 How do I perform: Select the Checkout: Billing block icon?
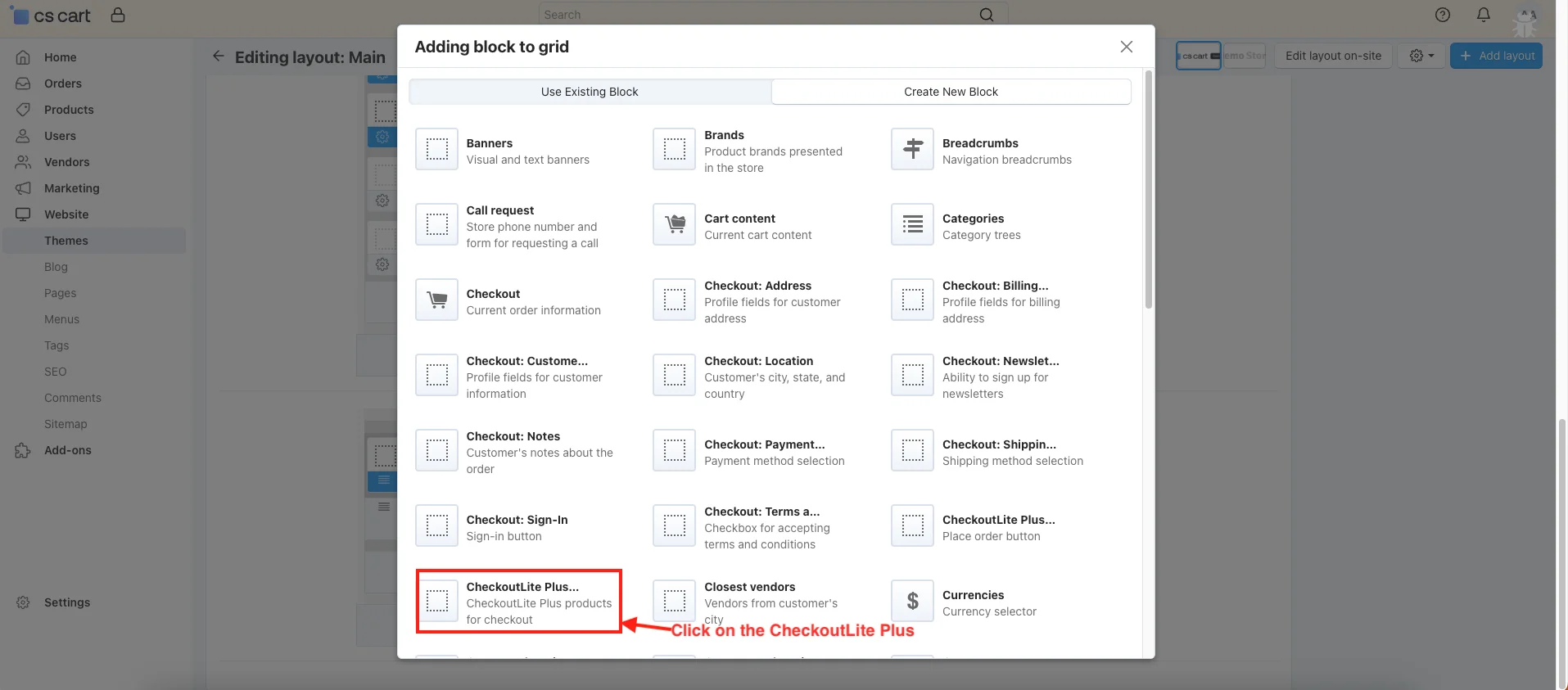tap(912, 300)
